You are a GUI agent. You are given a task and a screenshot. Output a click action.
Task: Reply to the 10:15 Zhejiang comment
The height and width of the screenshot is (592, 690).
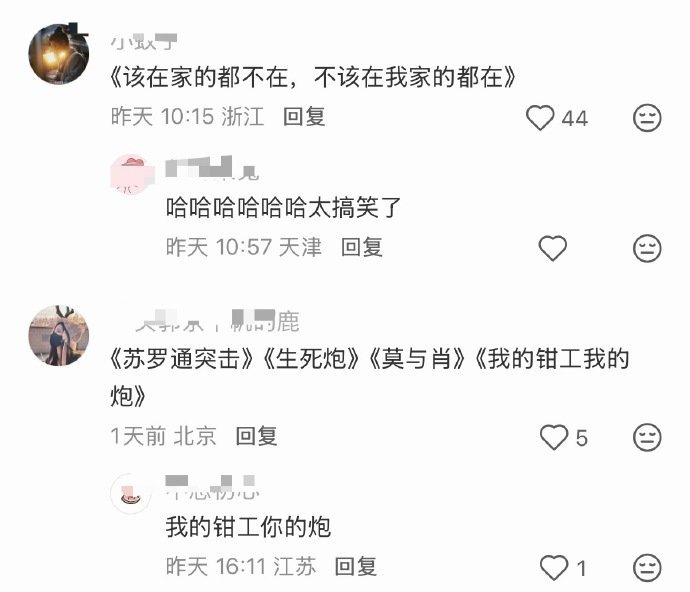point(304,117)
